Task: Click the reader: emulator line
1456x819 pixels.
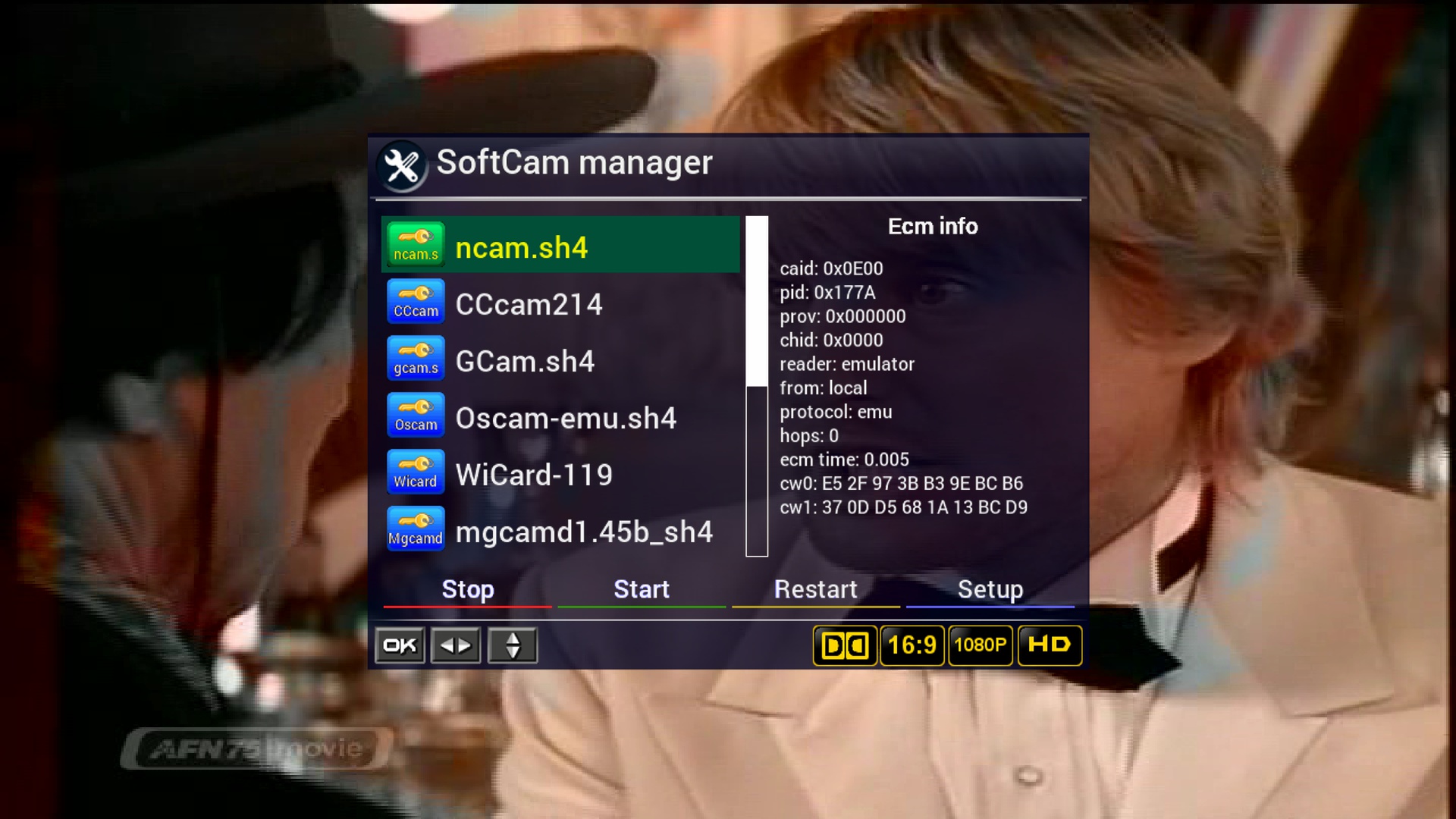Action: coord(847,364)
